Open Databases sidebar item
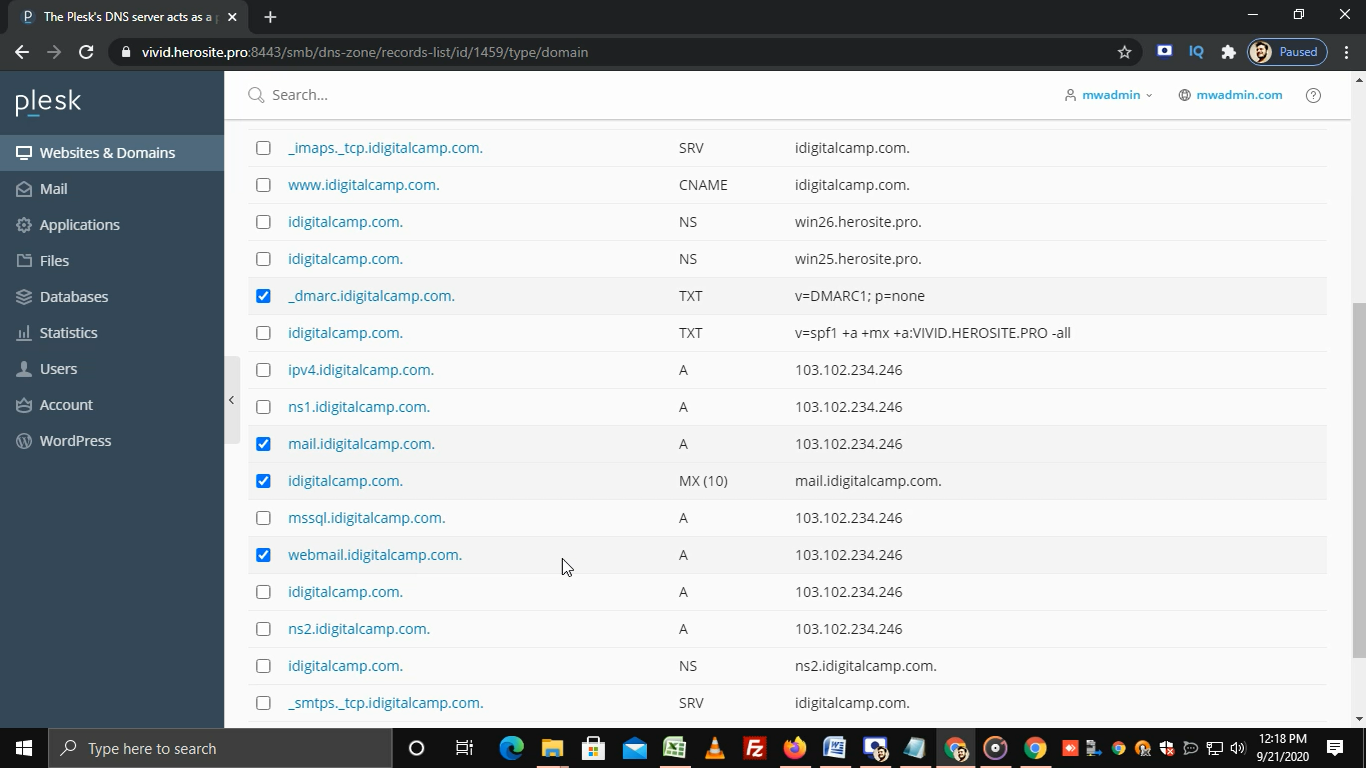This screenshot has width=1366, height=768. pos(112,297)
